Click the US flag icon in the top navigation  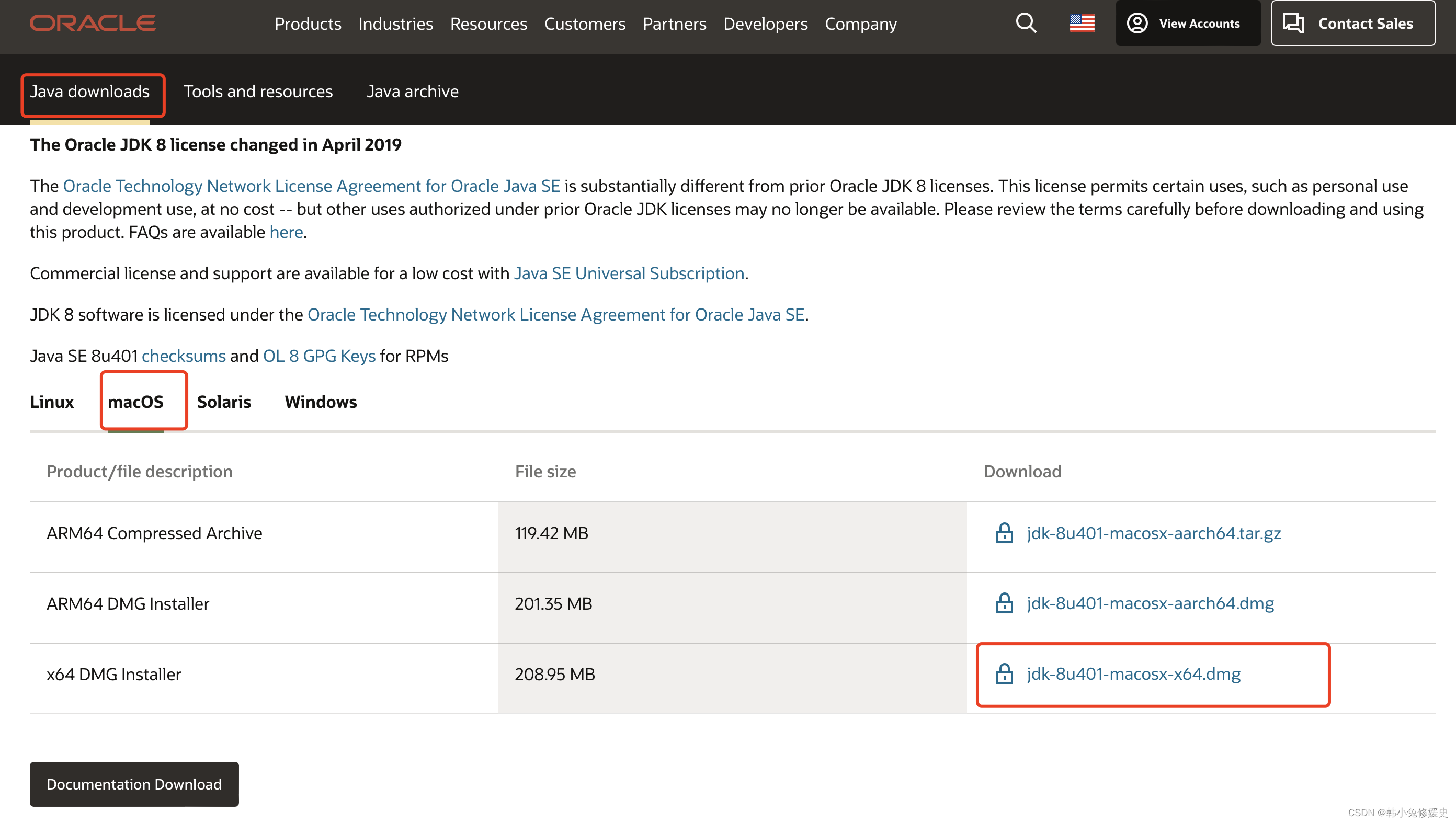1083,22
